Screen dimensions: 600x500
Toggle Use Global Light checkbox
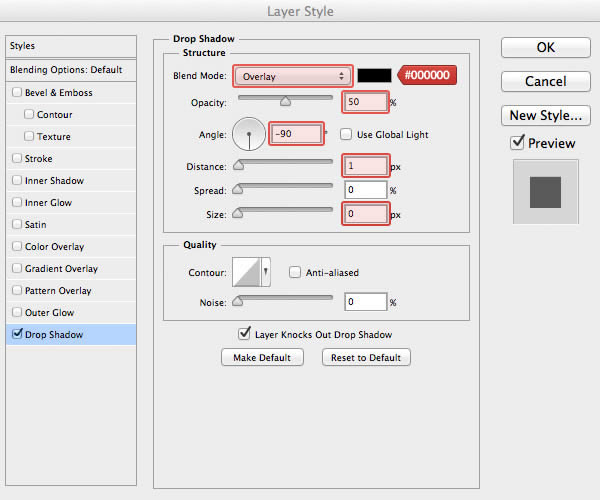[346, 134]
